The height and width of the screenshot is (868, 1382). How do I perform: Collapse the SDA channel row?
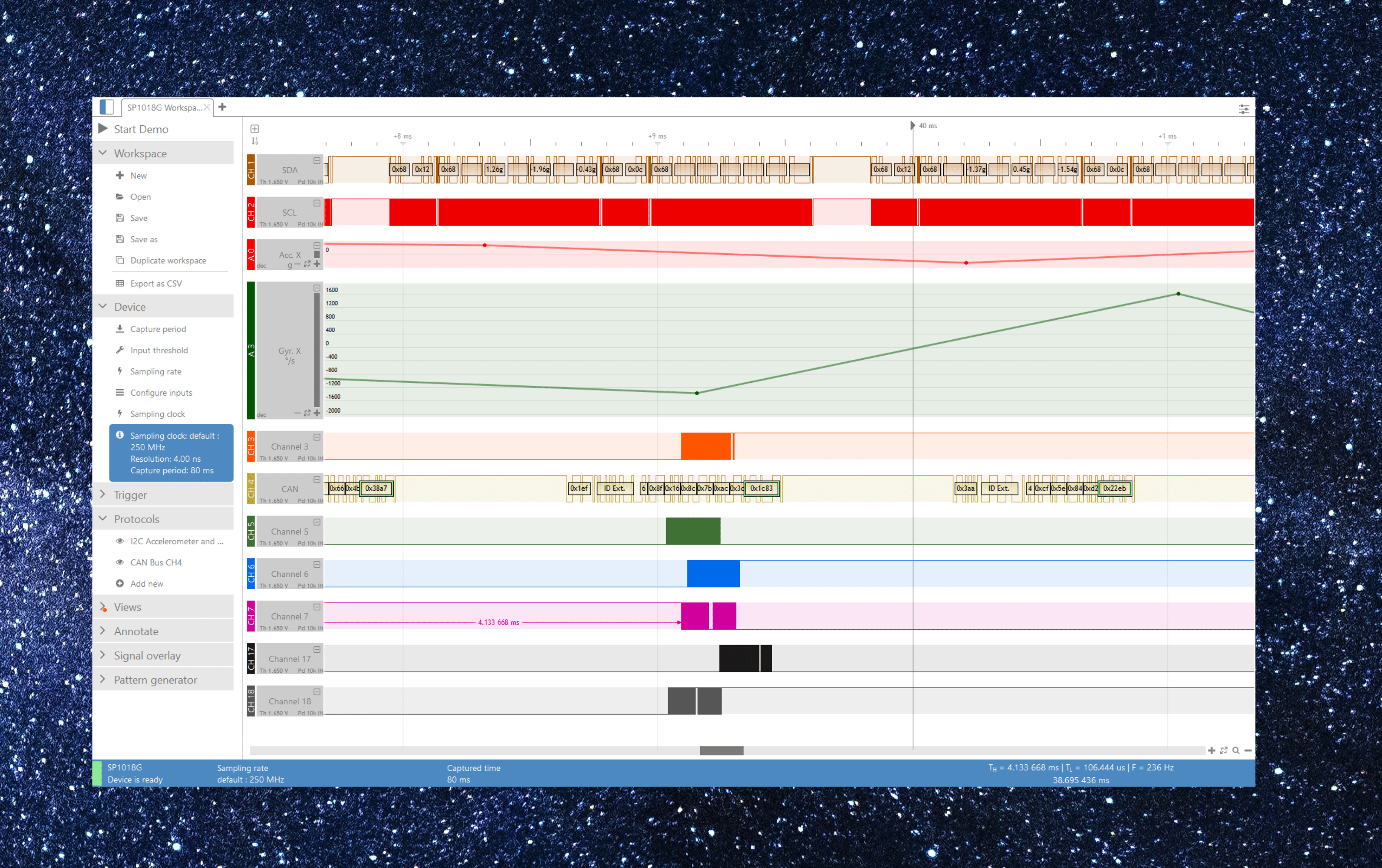tap(317, 161)
